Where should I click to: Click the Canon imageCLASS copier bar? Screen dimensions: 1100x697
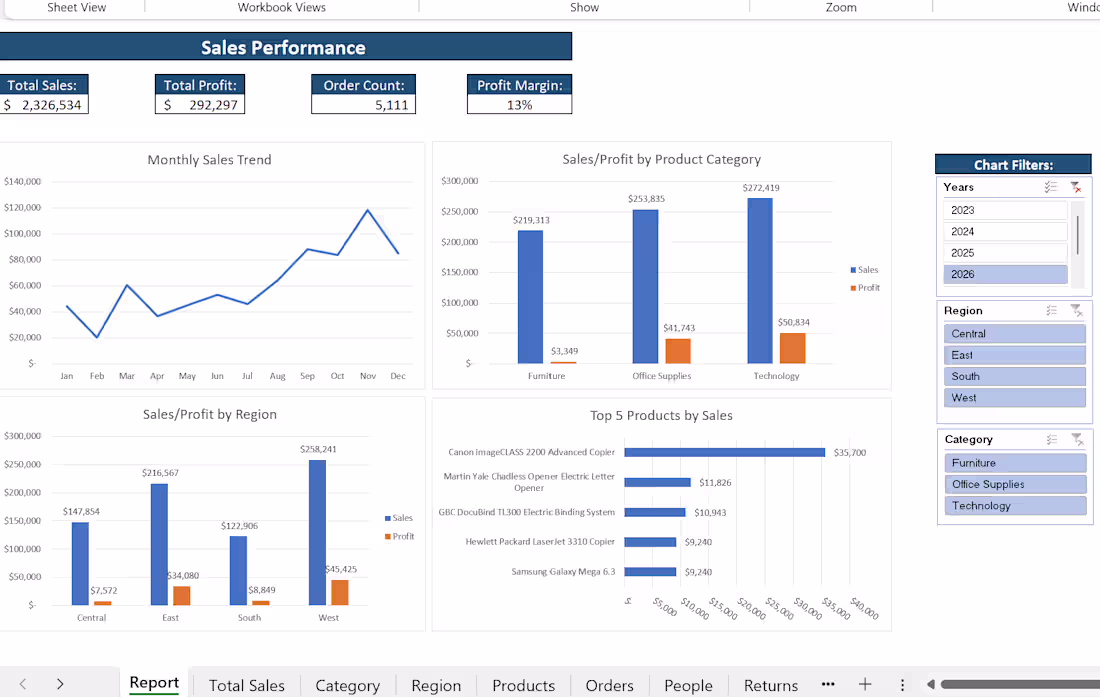[x=725, y=452]
